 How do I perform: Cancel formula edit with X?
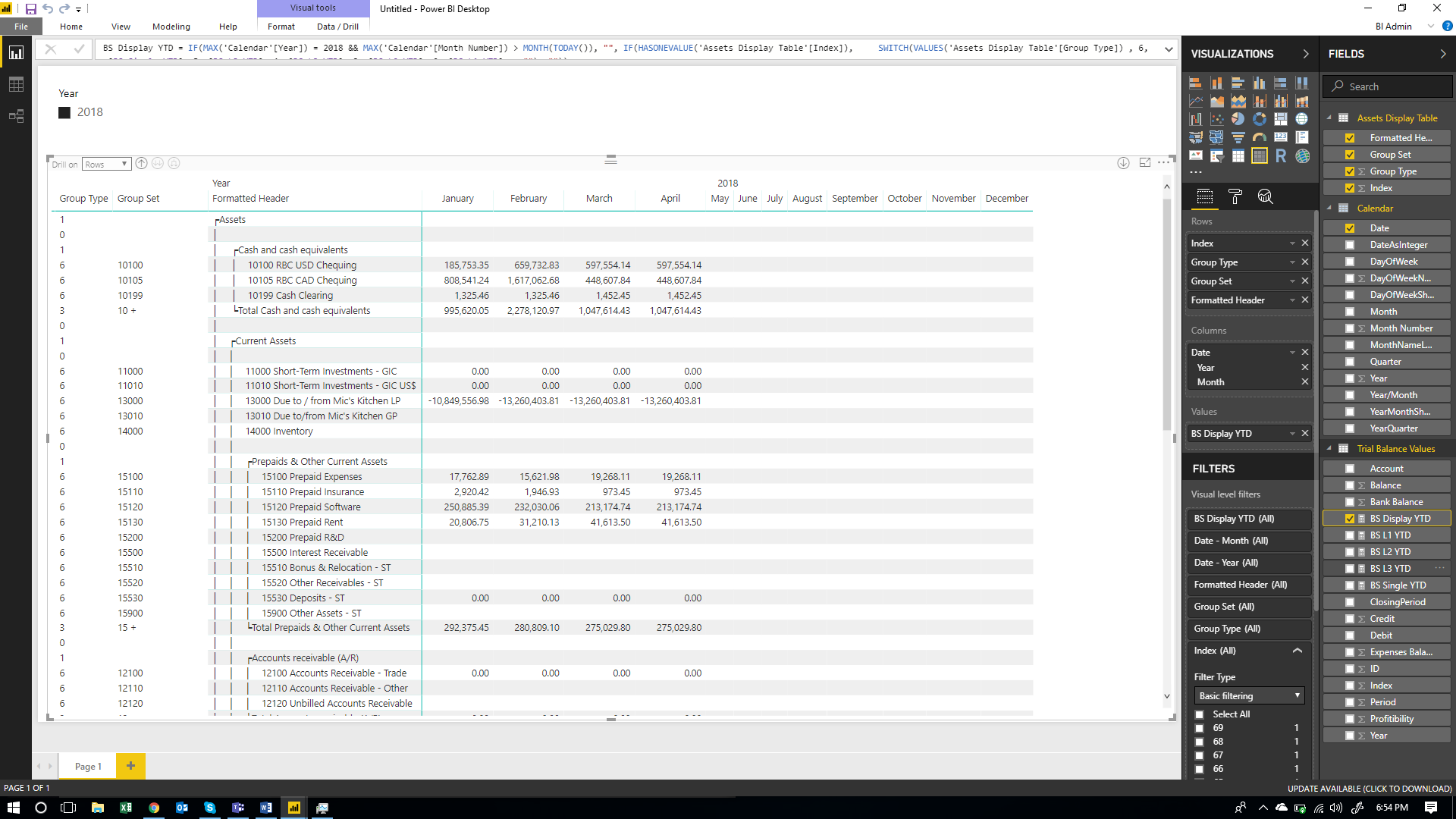[x=51, y=49]
